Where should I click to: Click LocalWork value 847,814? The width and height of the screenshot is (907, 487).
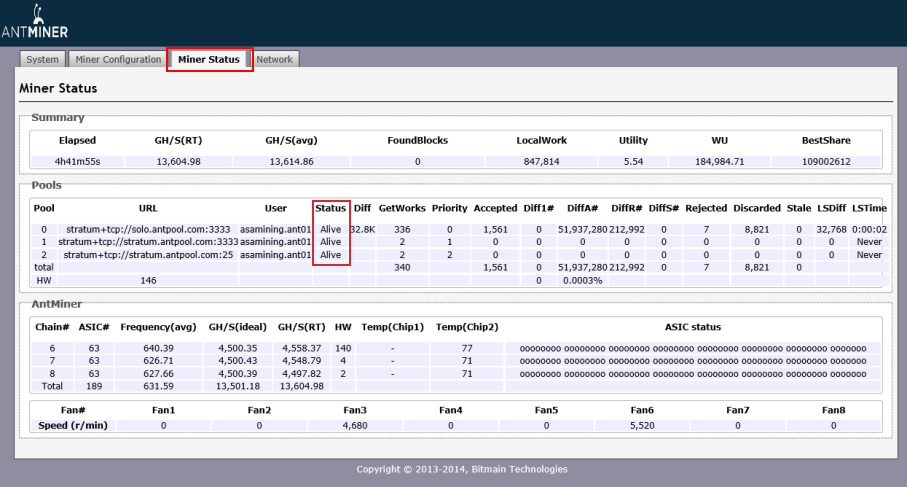pyautogui.click(x=541, y=162)
